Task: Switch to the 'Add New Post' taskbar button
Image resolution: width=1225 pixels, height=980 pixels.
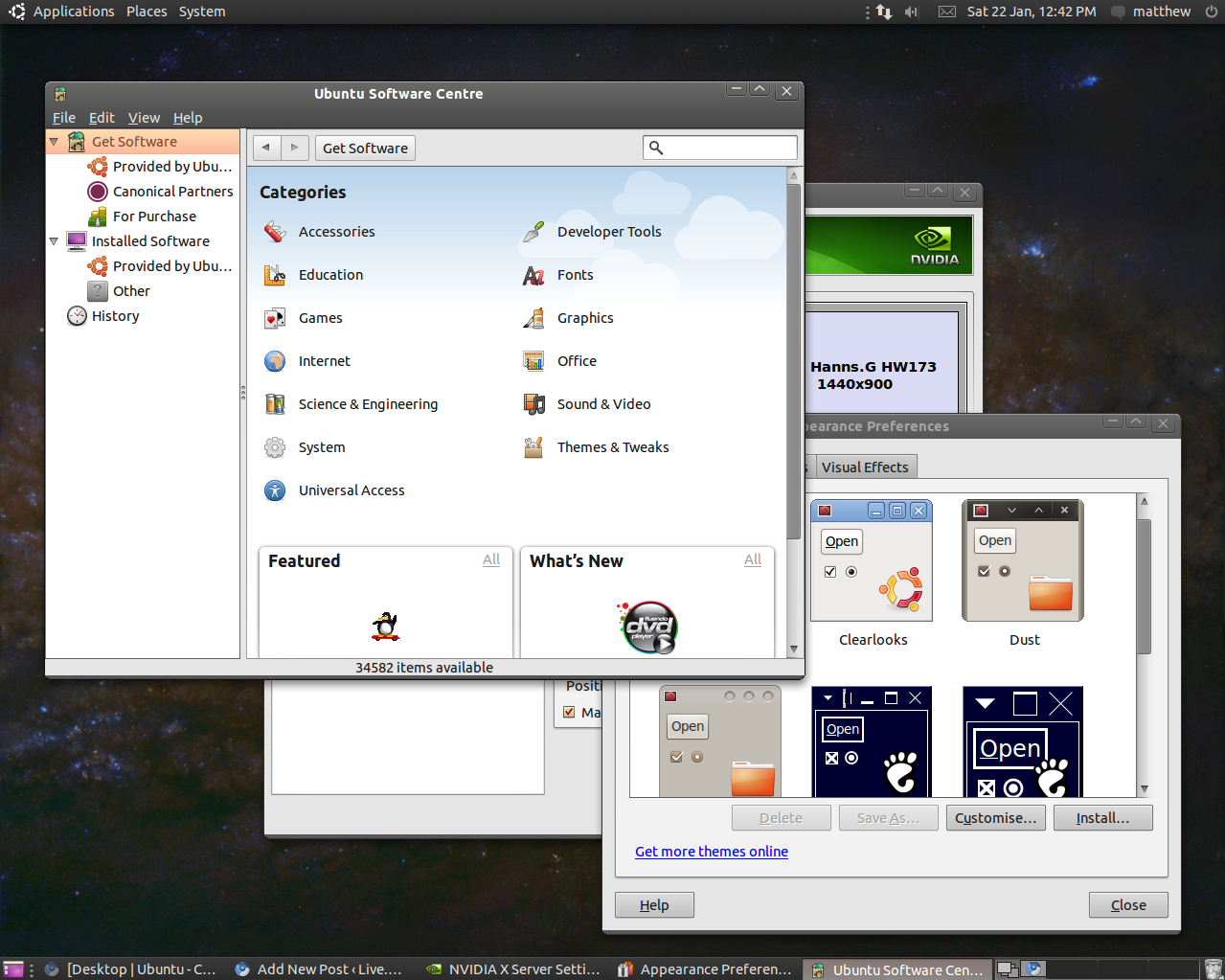Action: coord(320,969)
